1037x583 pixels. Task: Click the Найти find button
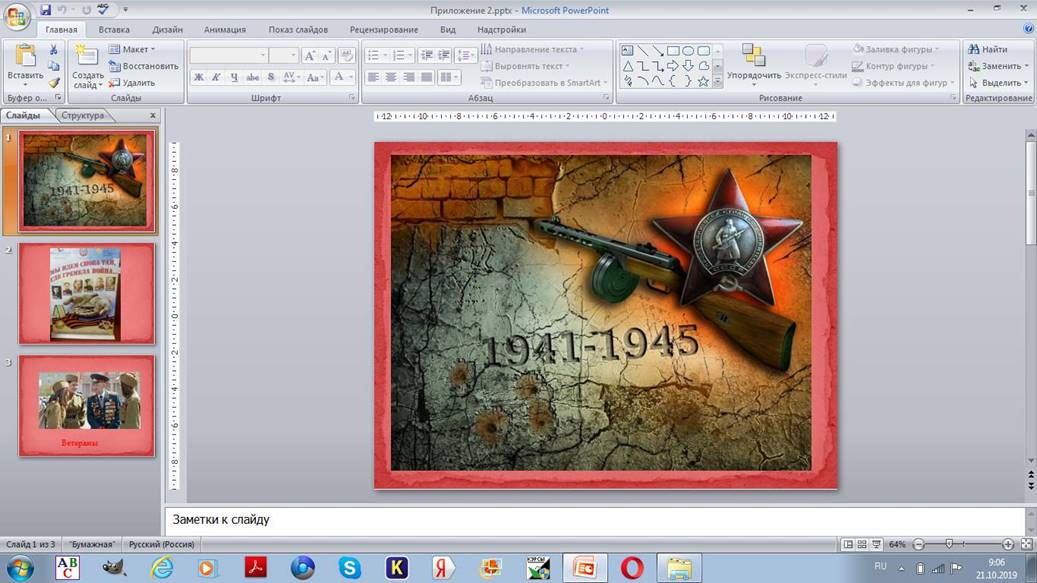(987, 50)
